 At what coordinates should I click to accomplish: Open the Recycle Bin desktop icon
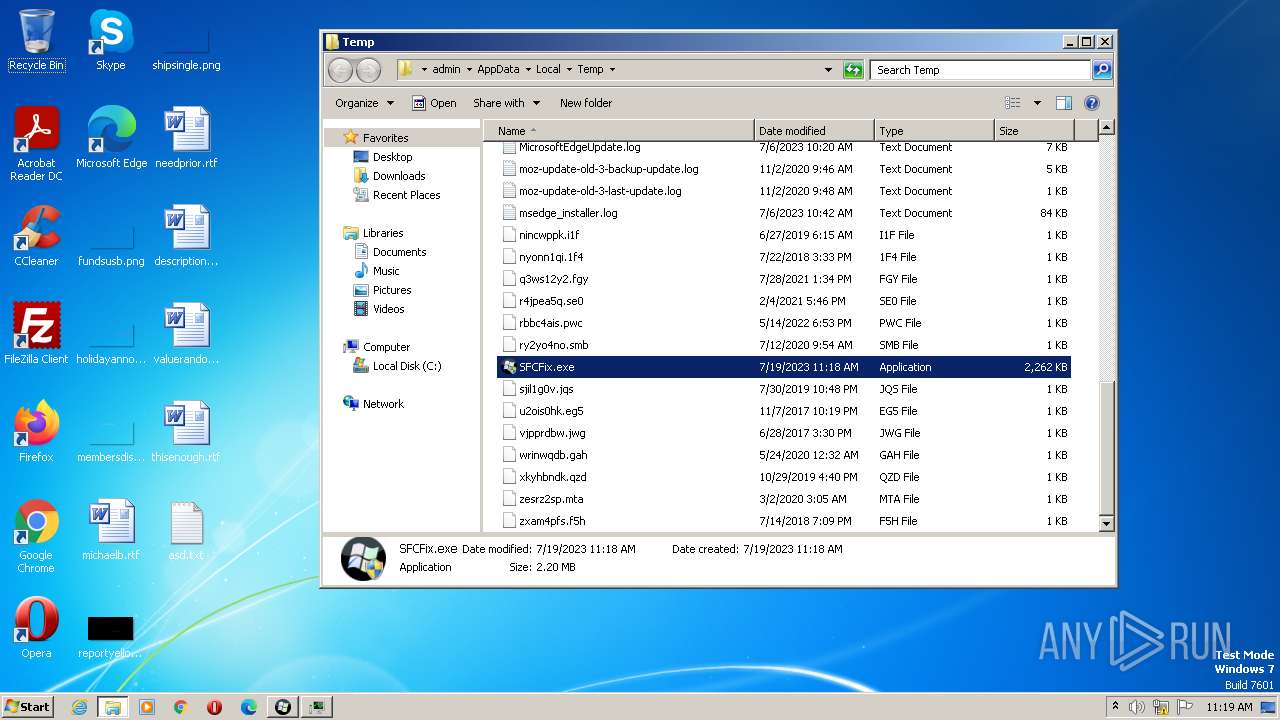click(x=36, y=40)
